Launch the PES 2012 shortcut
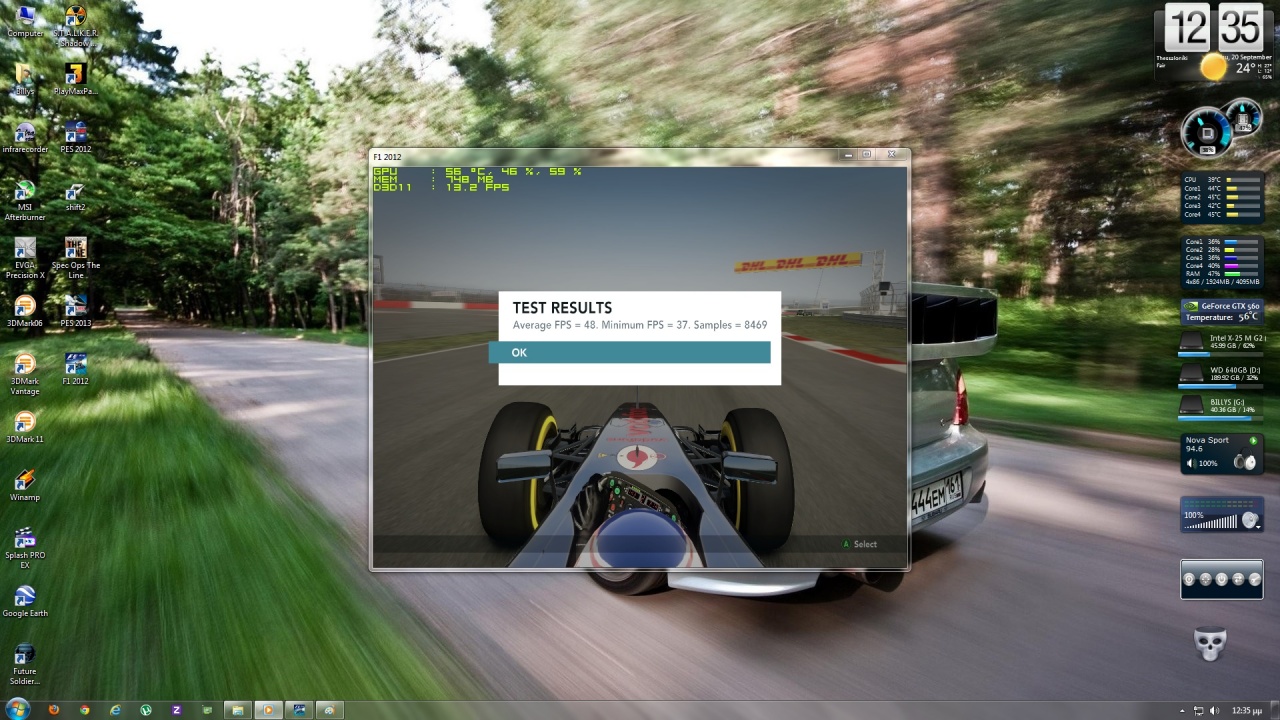Screen dimensions: 1280x720 coord(75,137)
